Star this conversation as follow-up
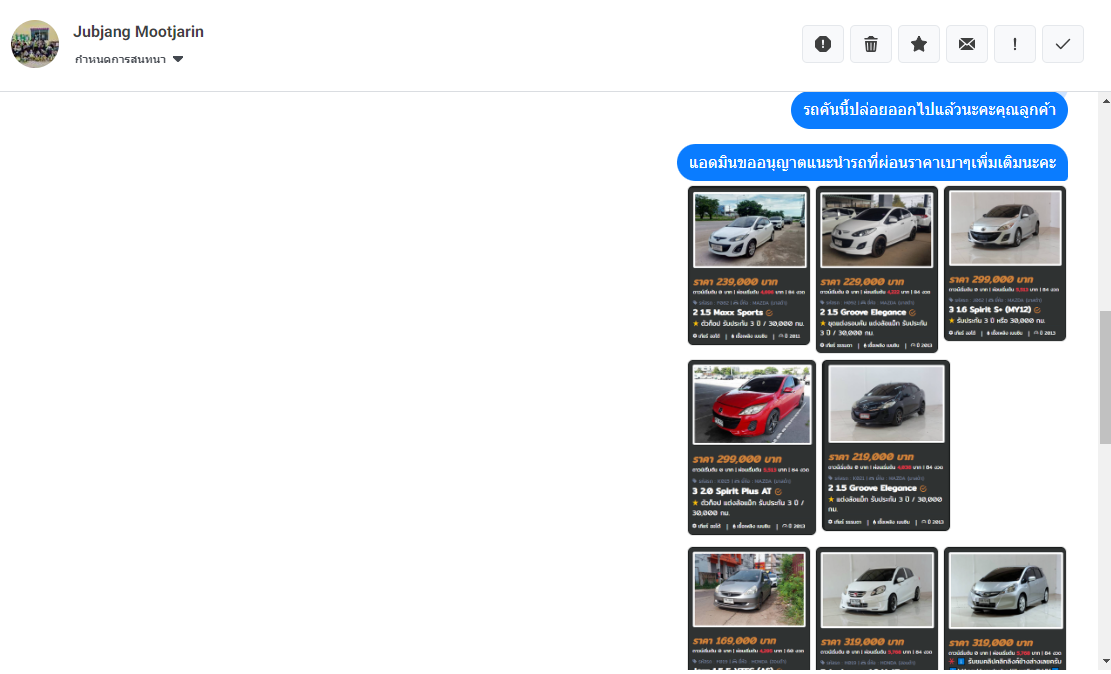The image size is (1111, 674). coord(919,44)
